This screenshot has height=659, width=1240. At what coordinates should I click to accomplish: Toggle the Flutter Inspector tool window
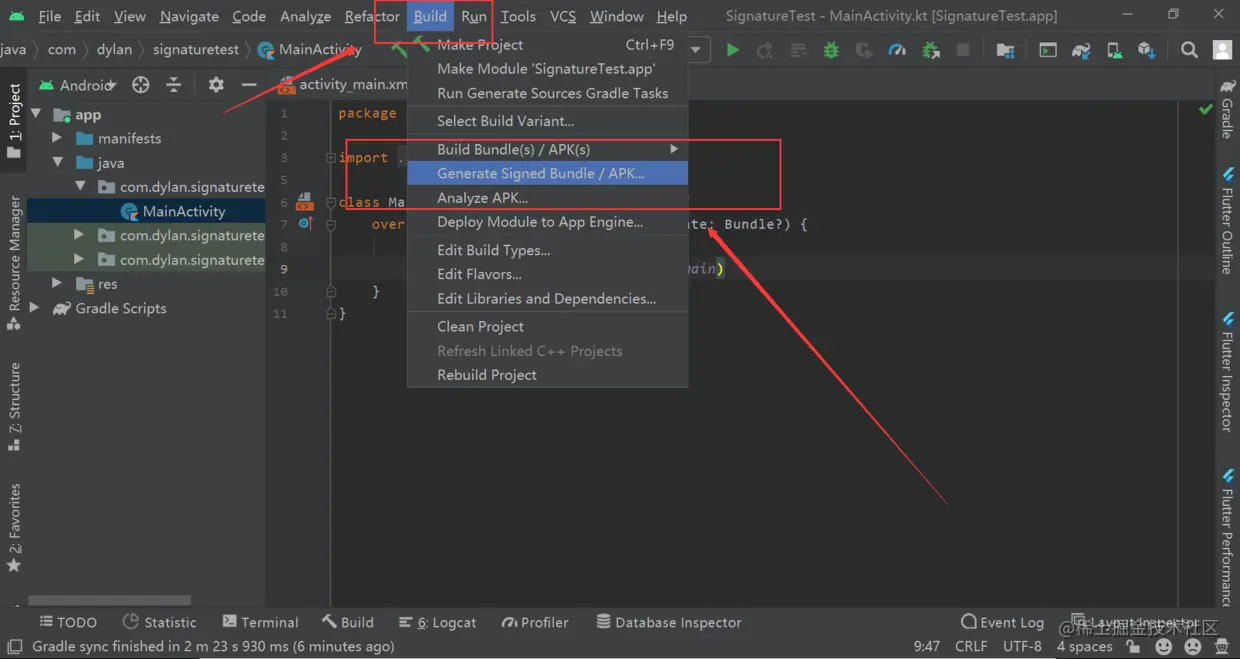click(1227, 371)
